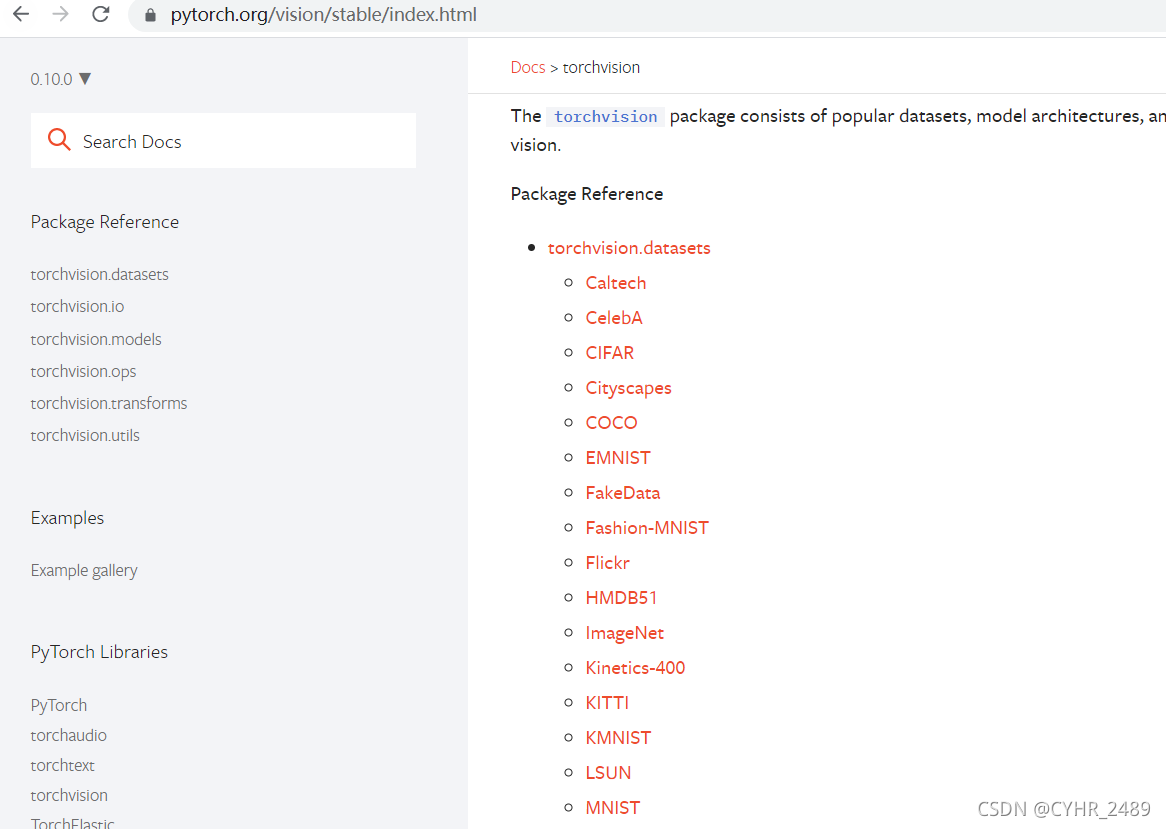Click the browser forward arrow

(61, 14)
